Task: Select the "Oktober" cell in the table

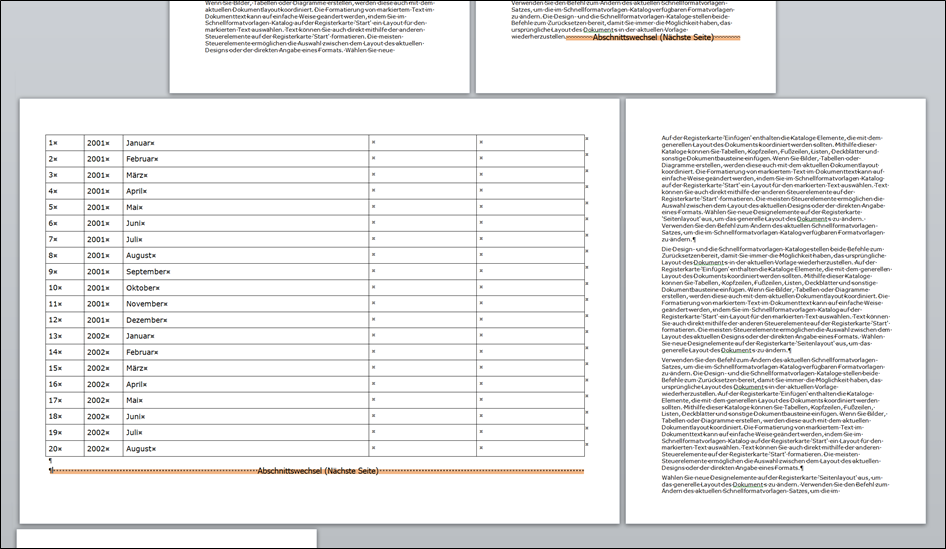Action: [144, 288]
